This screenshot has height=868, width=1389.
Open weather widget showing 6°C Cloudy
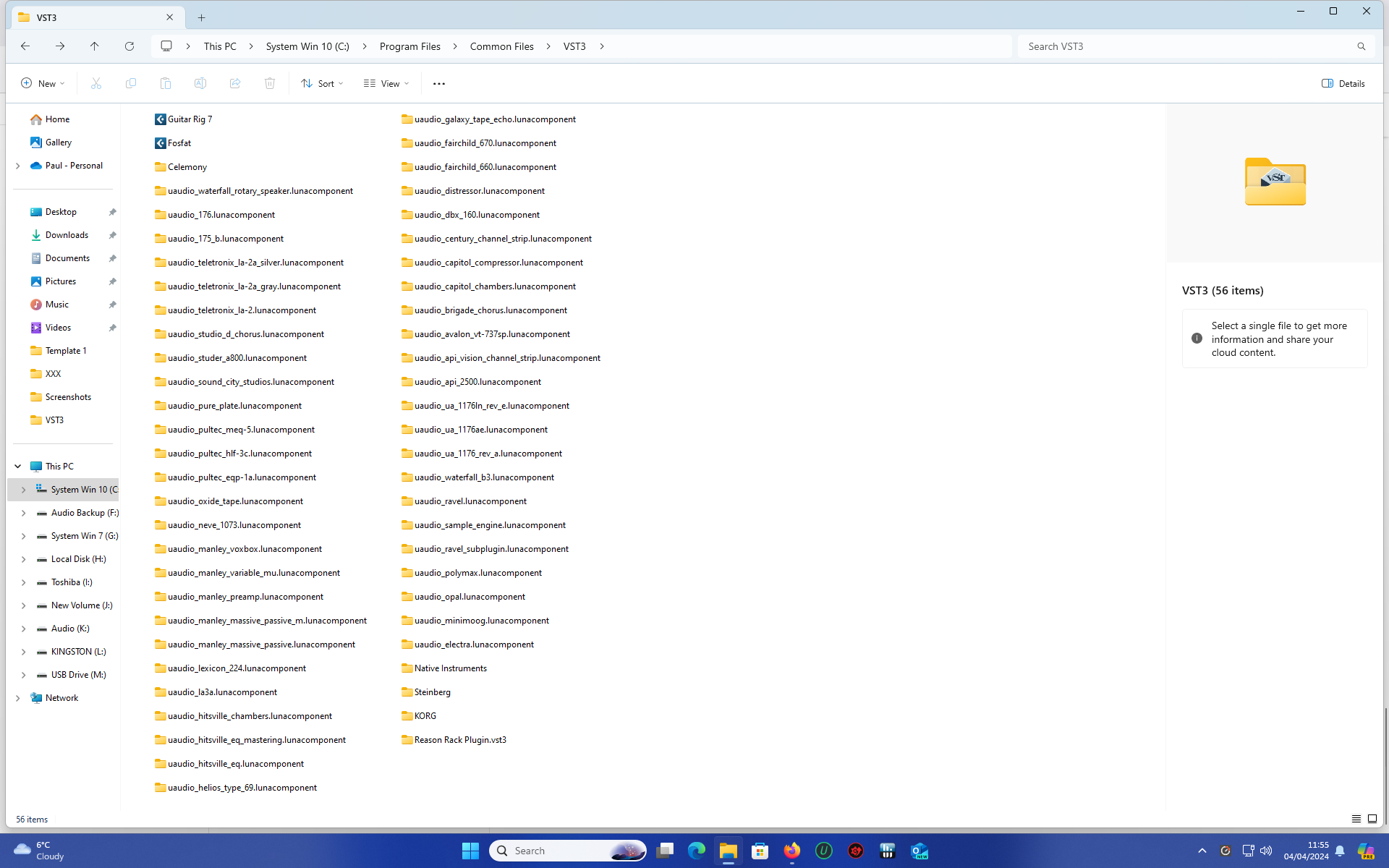[x=40, y=851]
